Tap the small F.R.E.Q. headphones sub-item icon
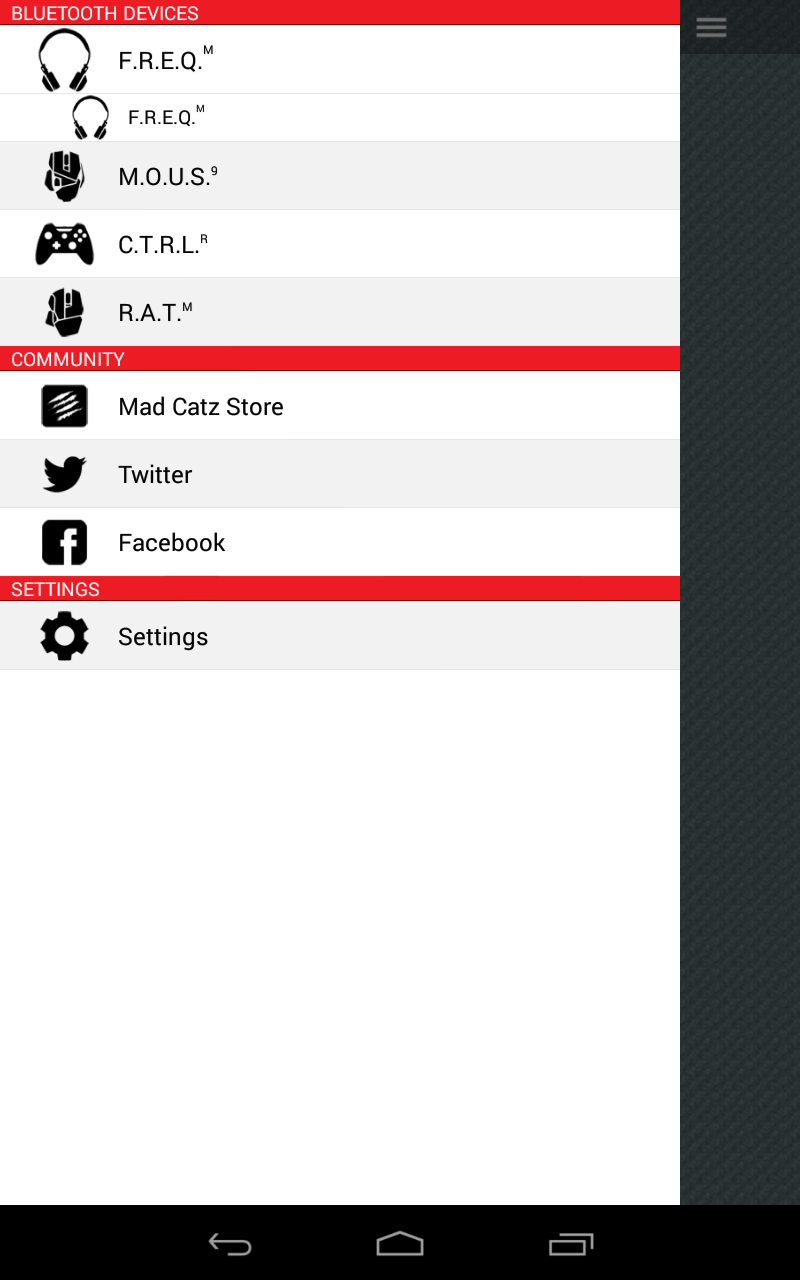 click(90, 117)
